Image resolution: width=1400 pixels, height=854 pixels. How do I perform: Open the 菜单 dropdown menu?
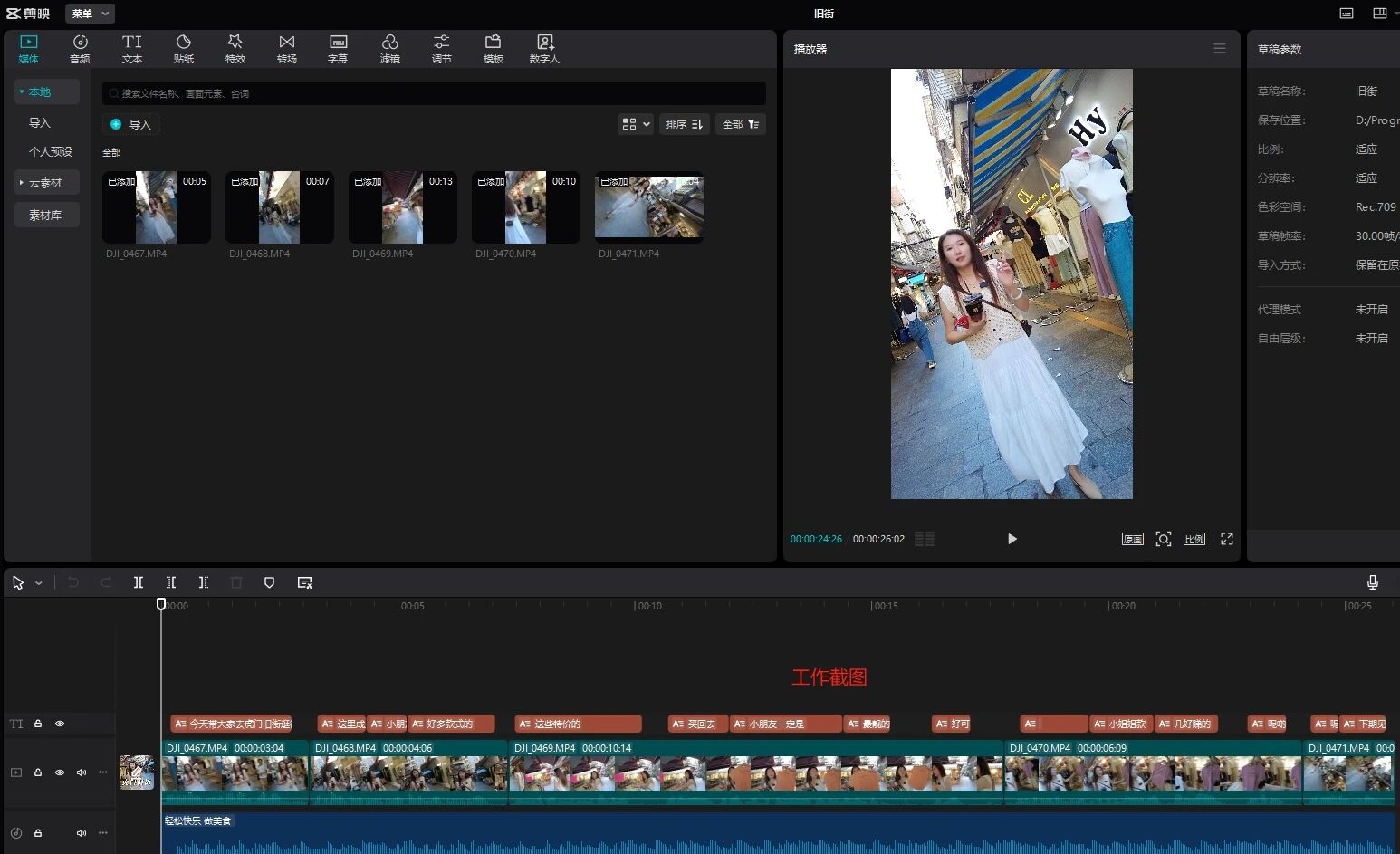coord(90,14)
